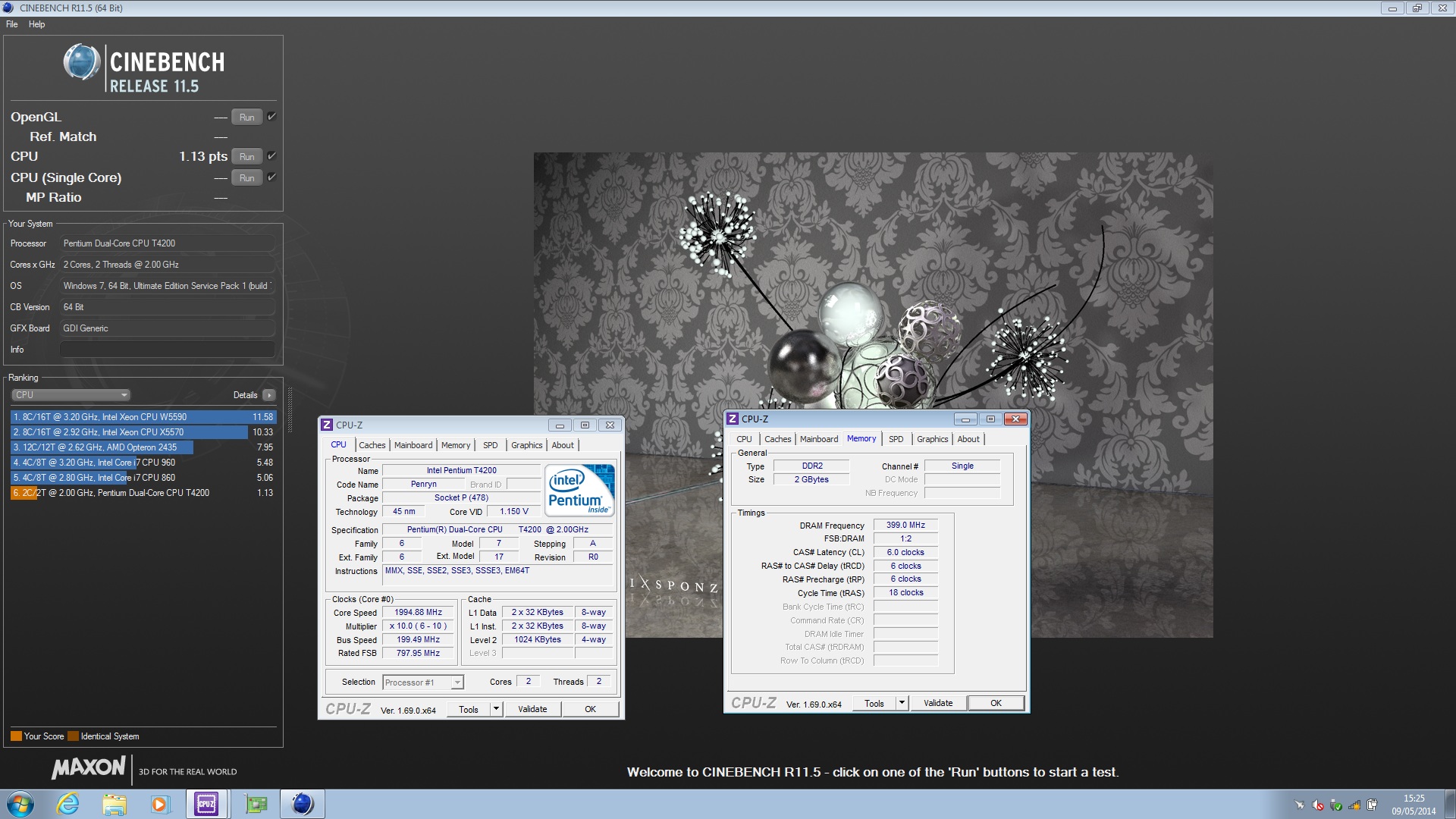Click the orange Your Score legend swatch
This screenshot has height=819, width=1456.
tap(16, 736)
